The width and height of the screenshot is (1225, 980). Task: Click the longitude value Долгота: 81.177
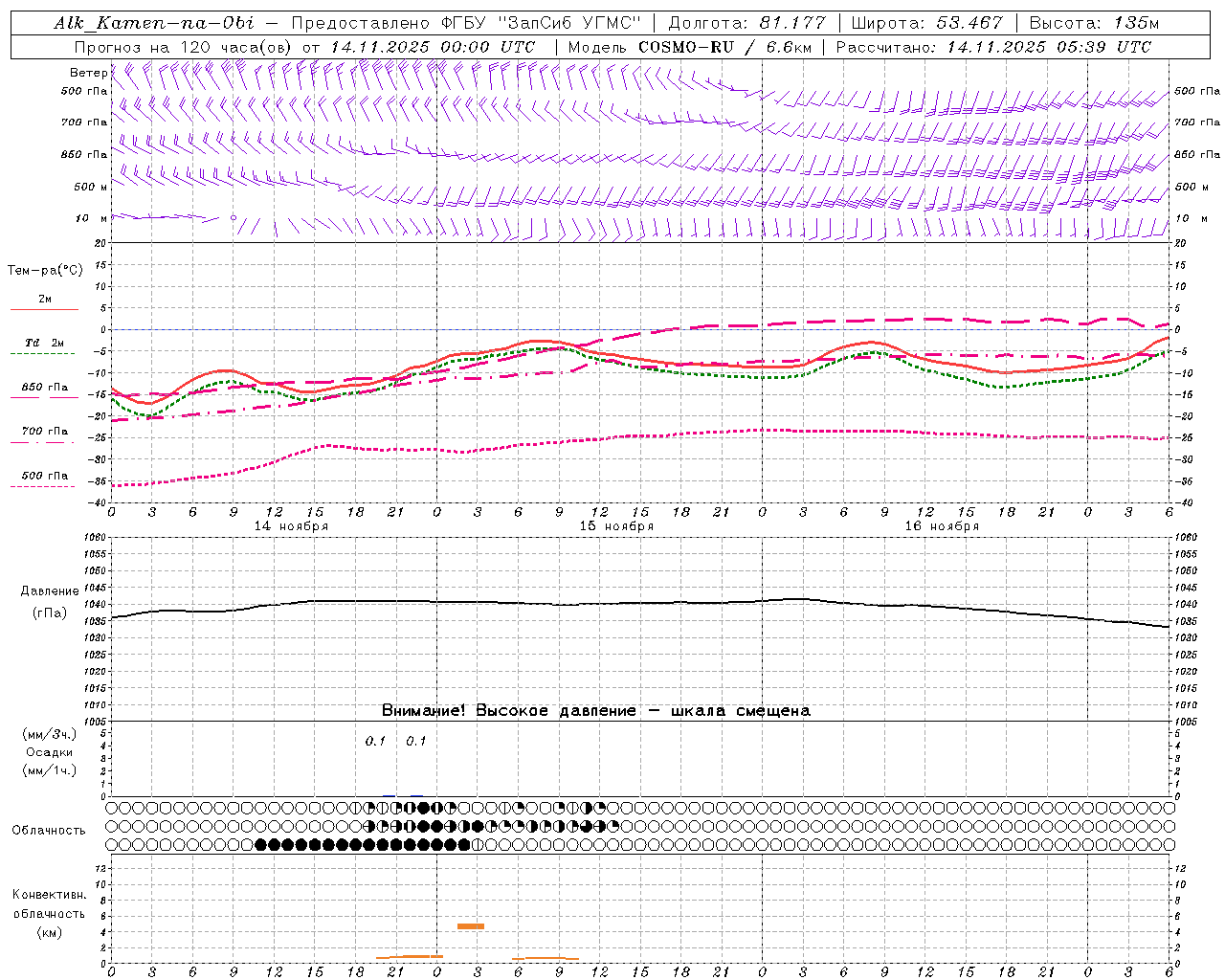[x=746, y=23]
